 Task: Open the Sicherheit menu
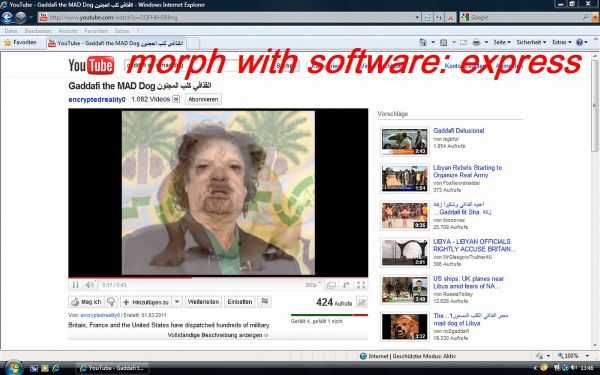click(531, 42)
